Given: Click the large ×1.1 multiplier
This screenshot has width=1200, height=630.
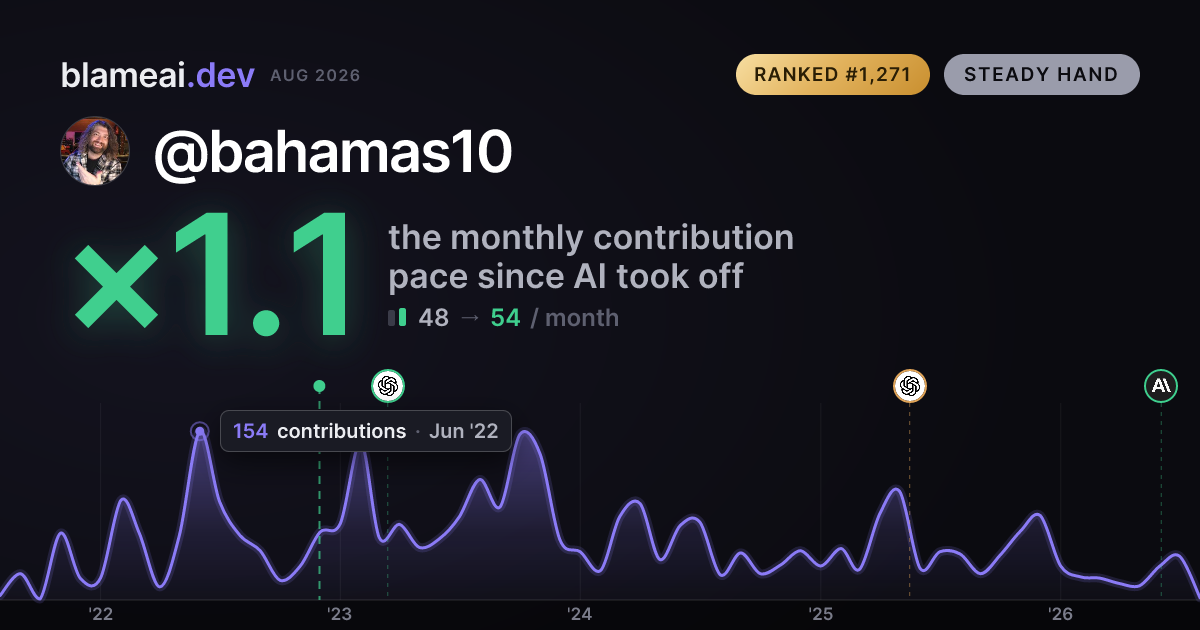Looking at the screenshot, I should tap(214, 275).
